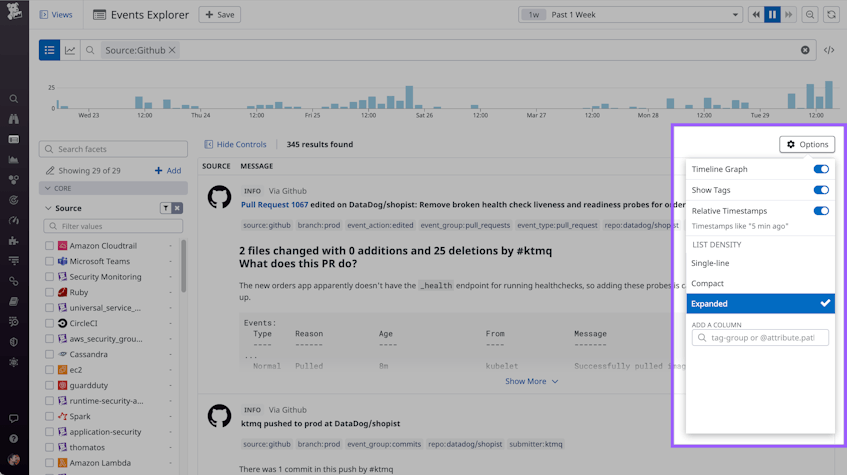Open the integrations puzzle icon in the sidebar

pyautogui.click(x=14, y=240)
